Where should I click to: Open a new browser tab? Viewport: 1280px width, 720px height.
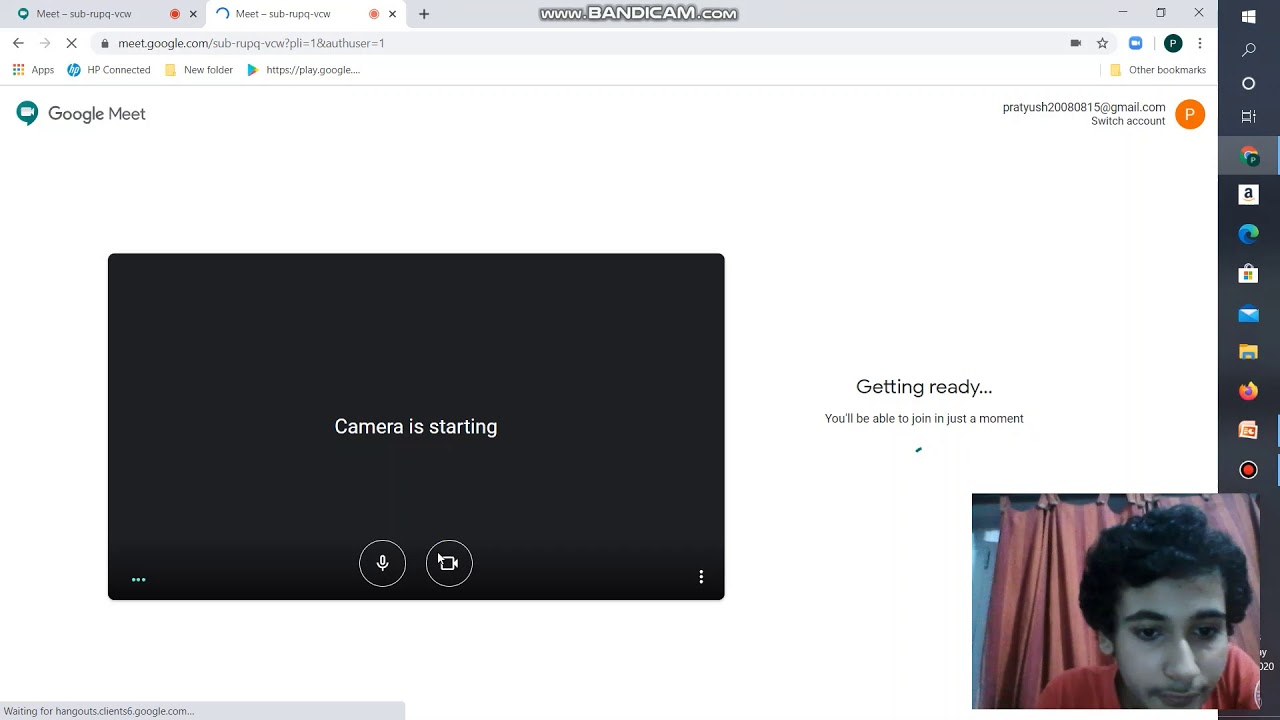424,14
